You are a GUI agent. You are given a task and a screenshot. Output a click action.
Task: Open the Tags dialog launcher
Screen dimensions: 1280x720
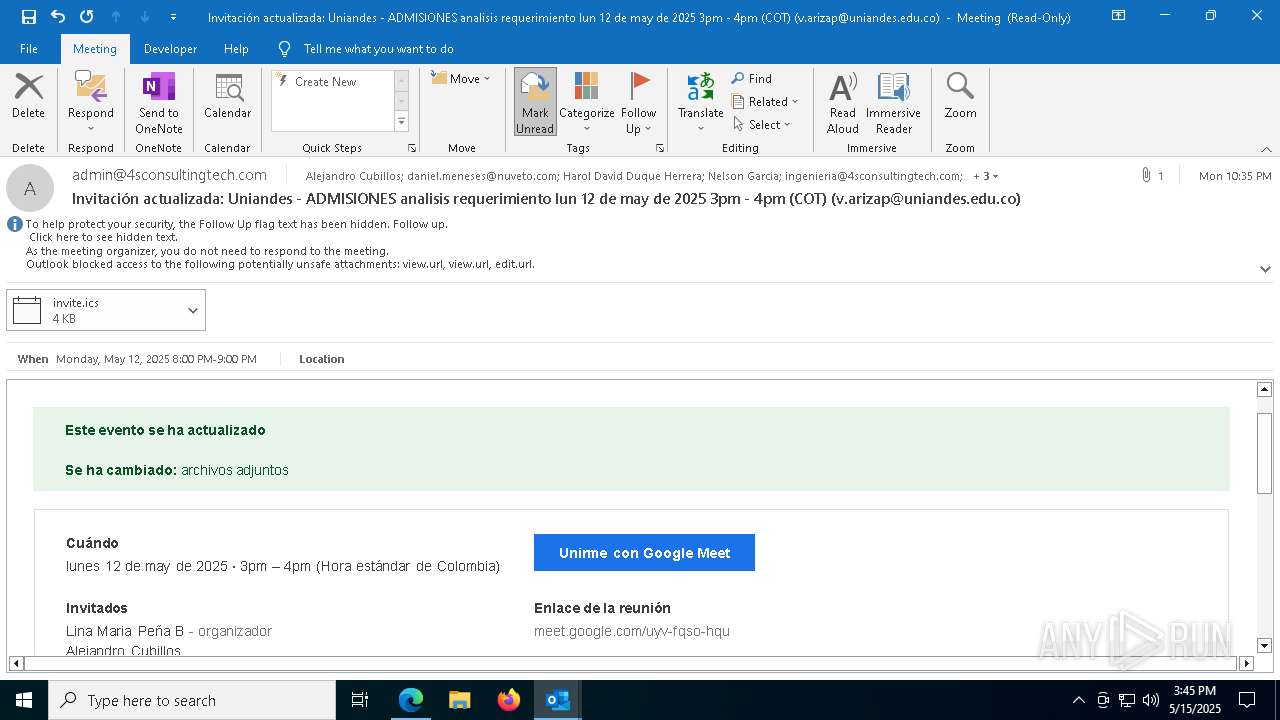tap(660, 148)
